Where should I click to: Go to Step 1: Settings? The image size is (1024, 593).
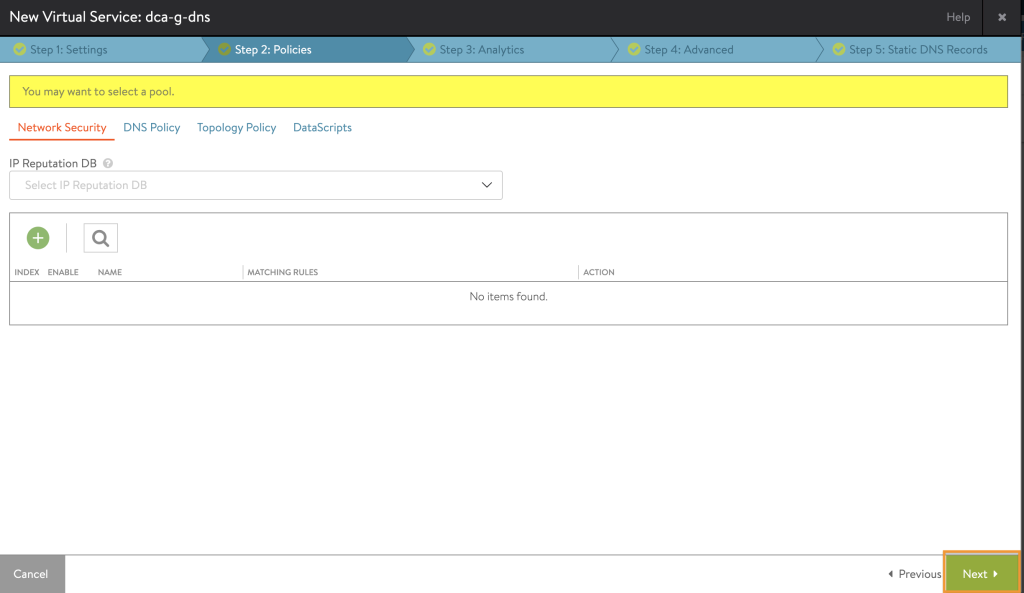(x=69, y=50)
